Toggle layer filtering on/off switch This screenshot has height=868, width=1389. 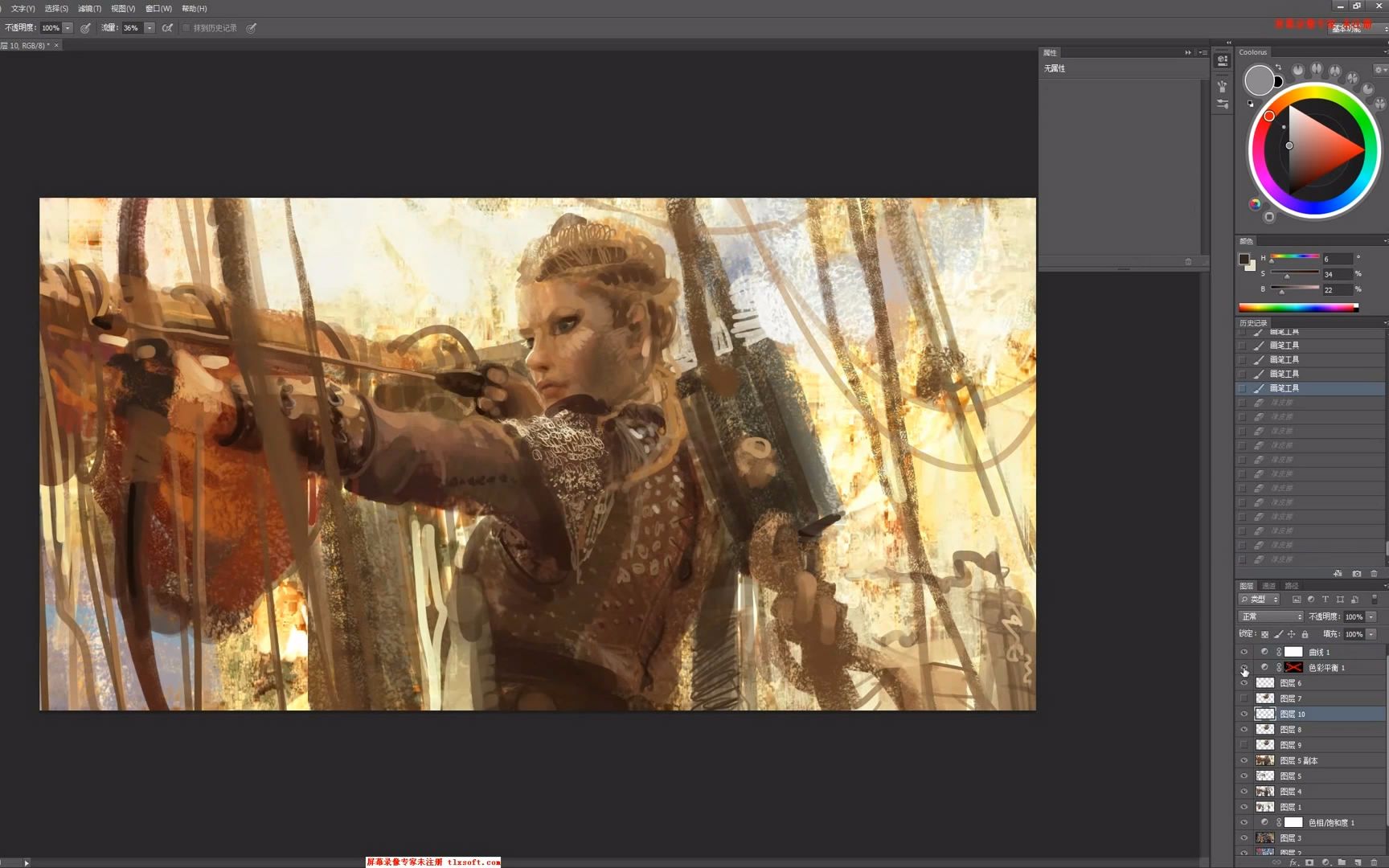click(1375, 600)
